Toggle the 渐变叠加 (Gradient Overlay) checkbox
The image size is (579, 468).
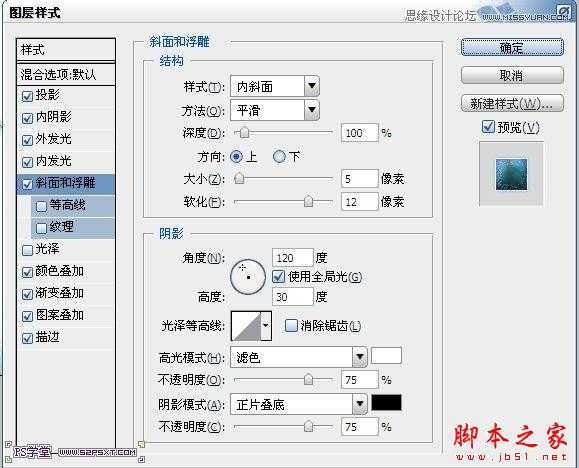point(27,294)
